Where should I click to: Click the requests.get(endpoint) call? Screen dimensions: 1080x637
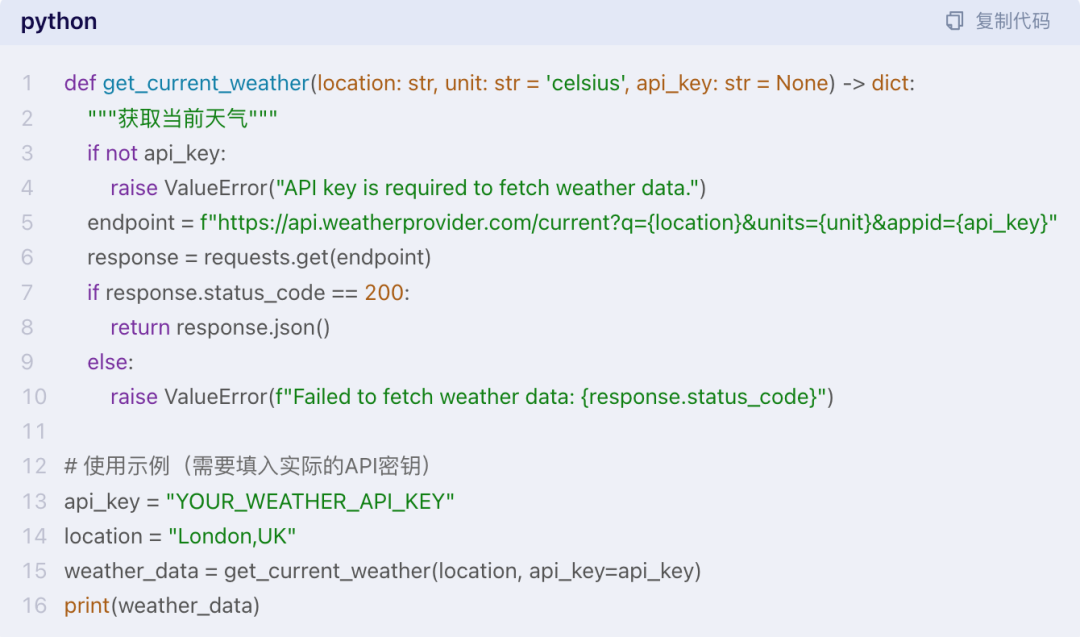pyautogui.click(x=317, y=257)
